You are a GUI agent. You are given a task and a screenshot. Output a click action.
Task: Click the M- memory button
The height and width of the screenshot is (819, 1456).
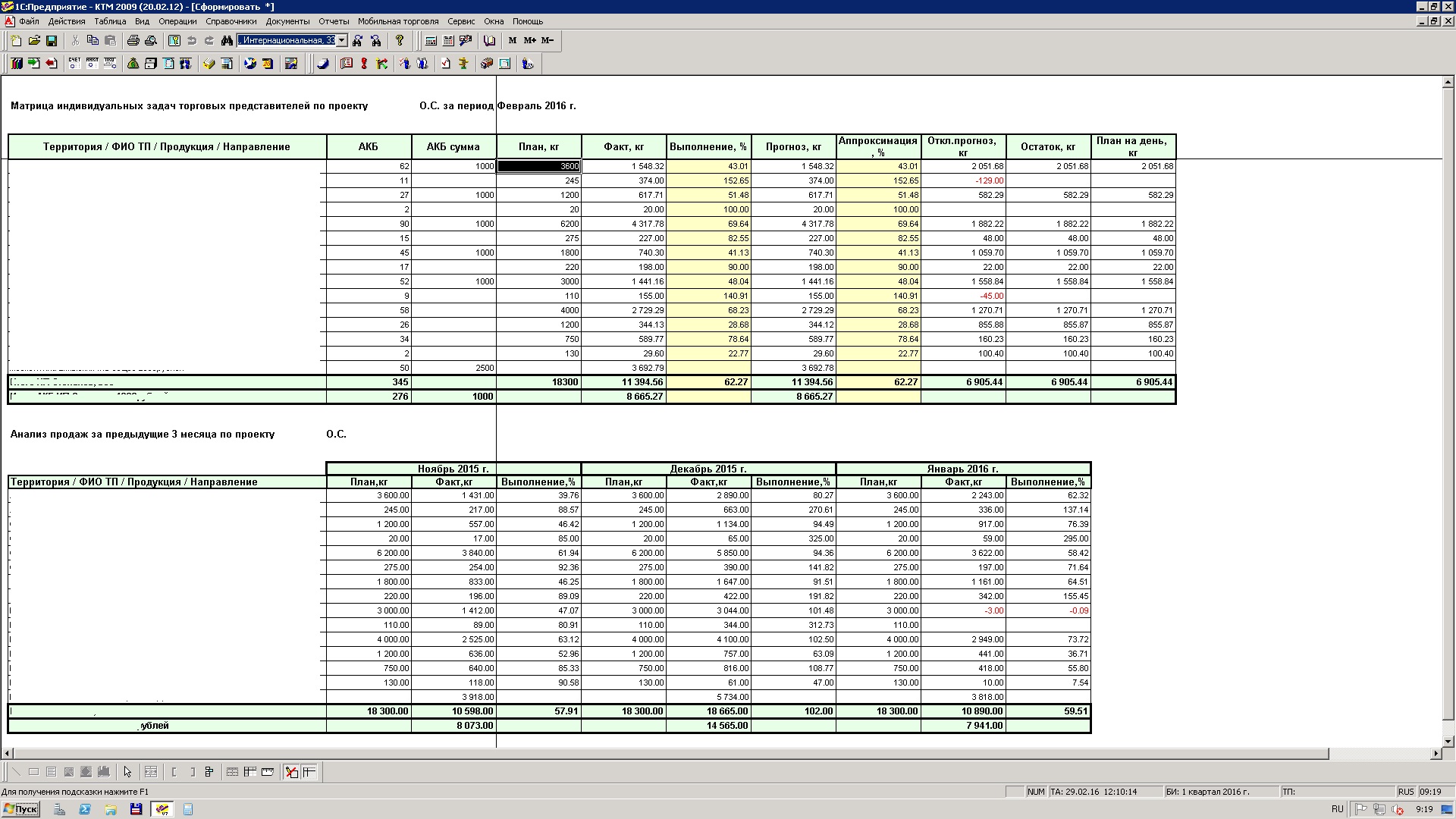(x=548, y=41)
